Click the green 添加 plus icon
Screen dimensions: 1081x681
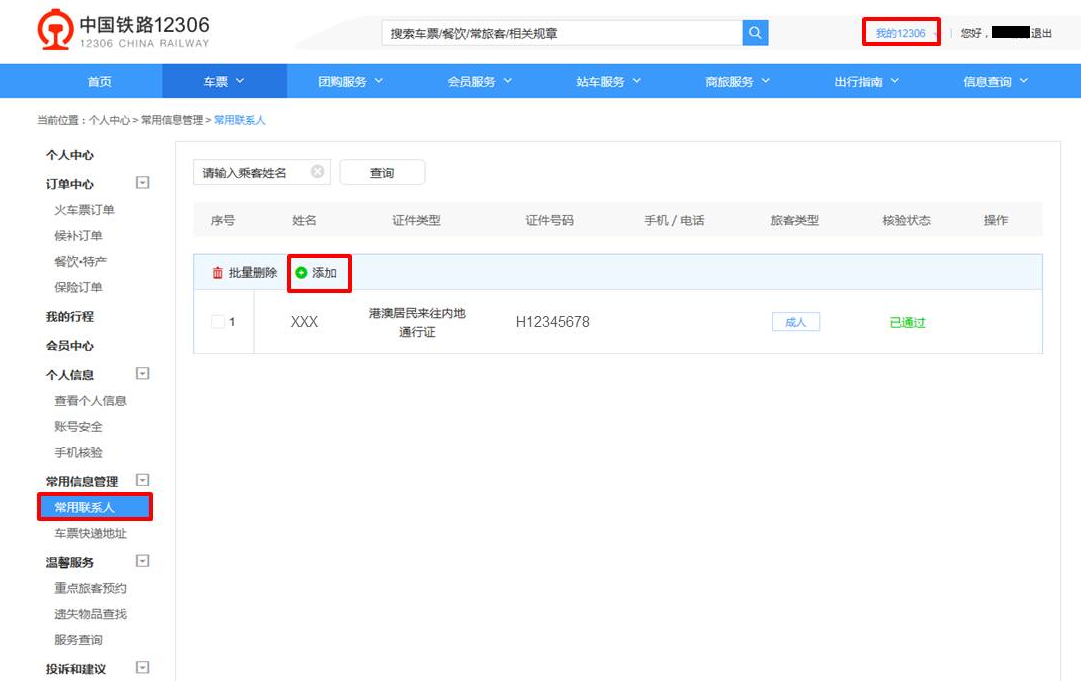click(x=301, y=273)
